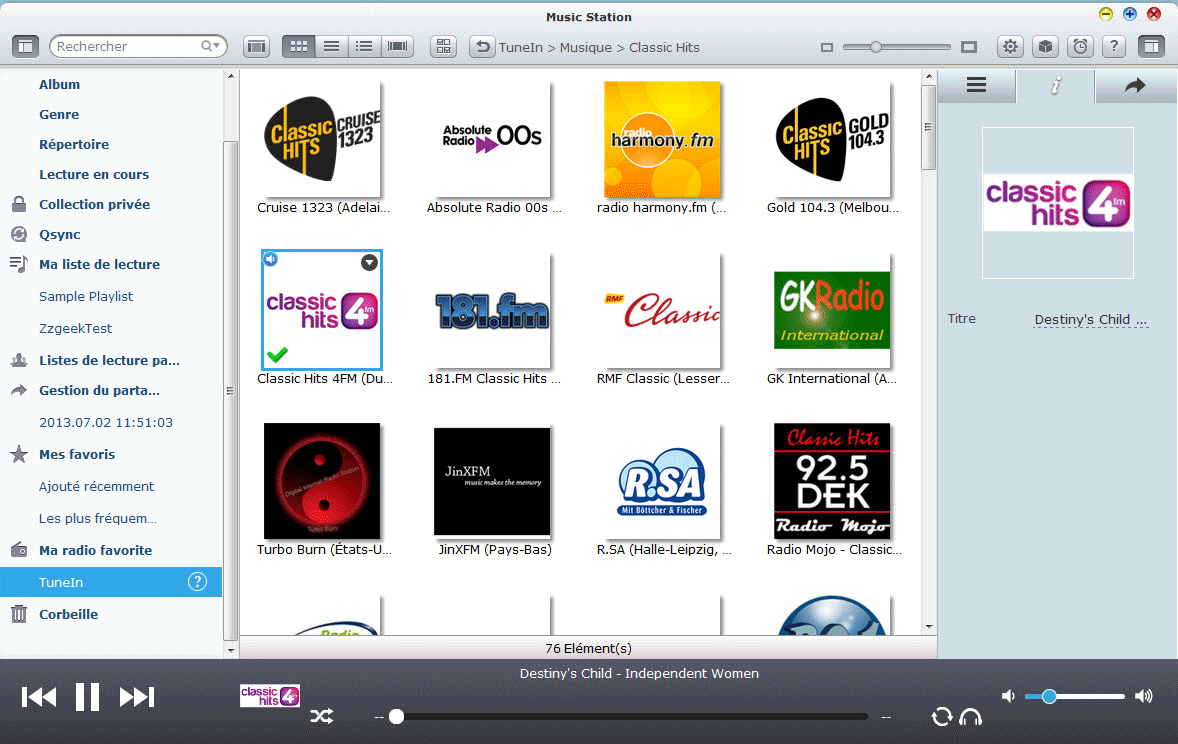Switch to simple list view

(x=331, y=47)
